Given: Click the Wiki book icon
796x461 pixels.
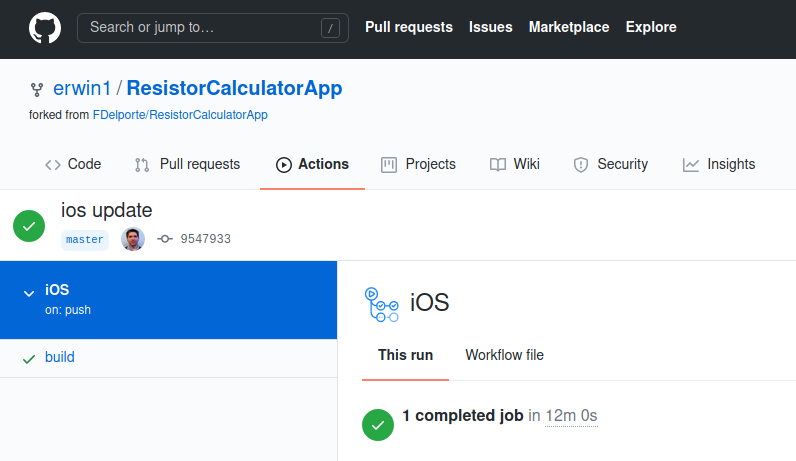Looking at the screenshot, I should point(498,164).
